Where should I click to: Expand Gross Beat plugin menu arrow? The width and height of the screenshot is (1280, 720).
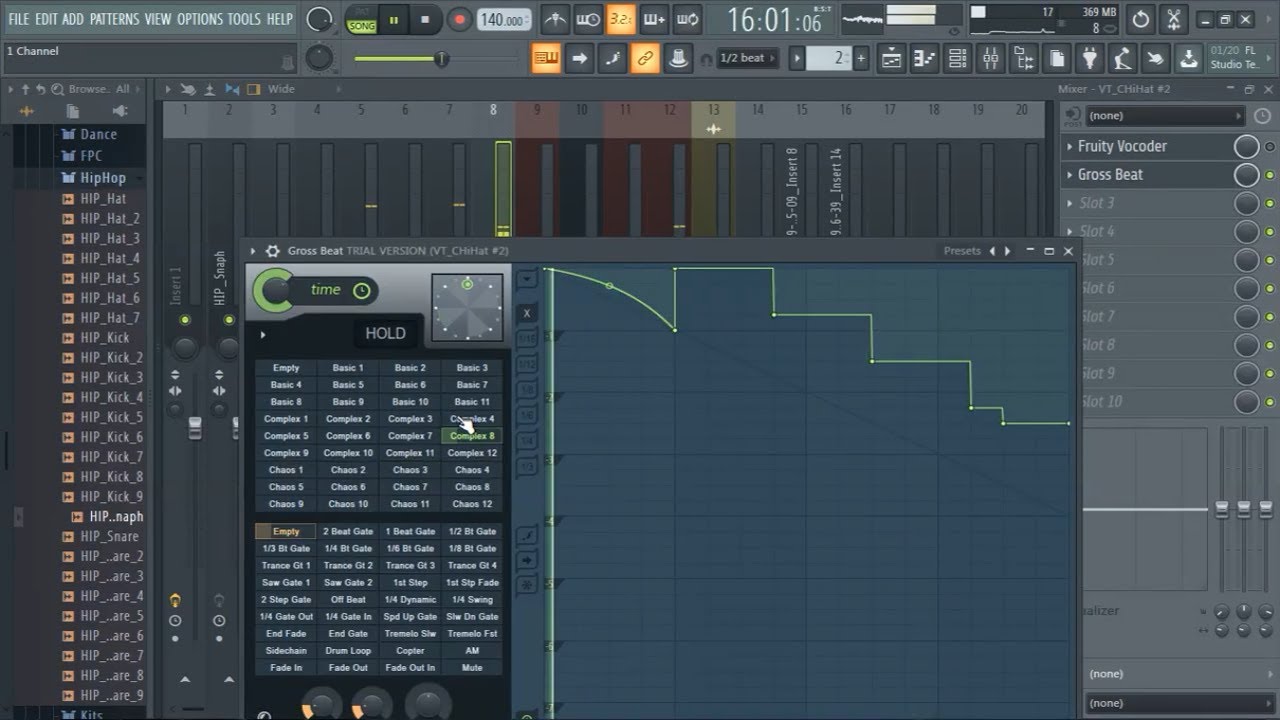[253, 251]
